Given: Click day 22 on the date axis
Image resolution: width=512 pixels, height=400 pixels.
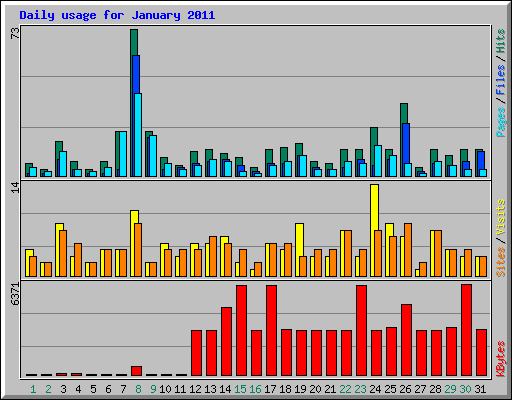Looking at the screenshot, I should coord(345,389).
